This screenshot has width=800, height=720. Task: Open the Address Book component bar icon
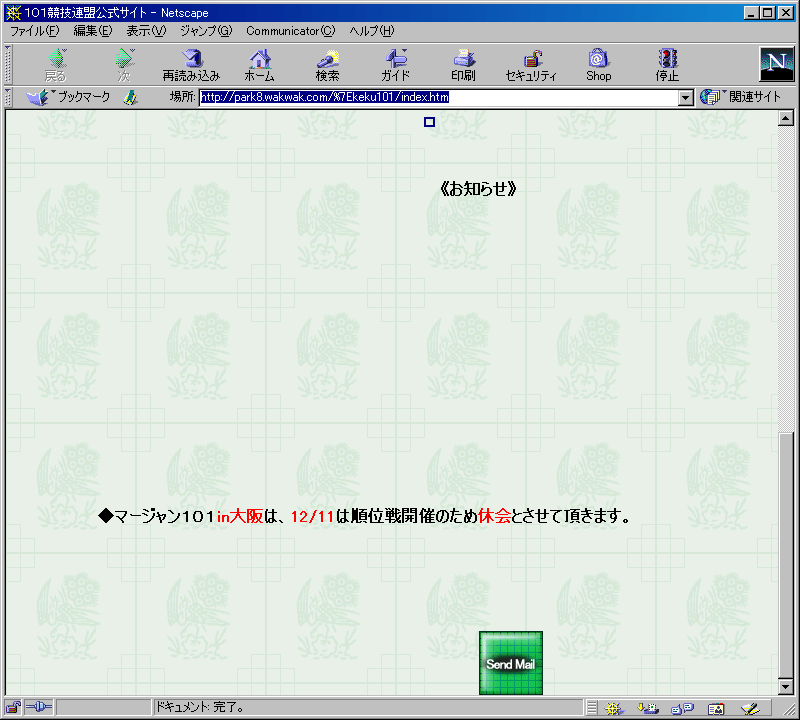[716, 708]
